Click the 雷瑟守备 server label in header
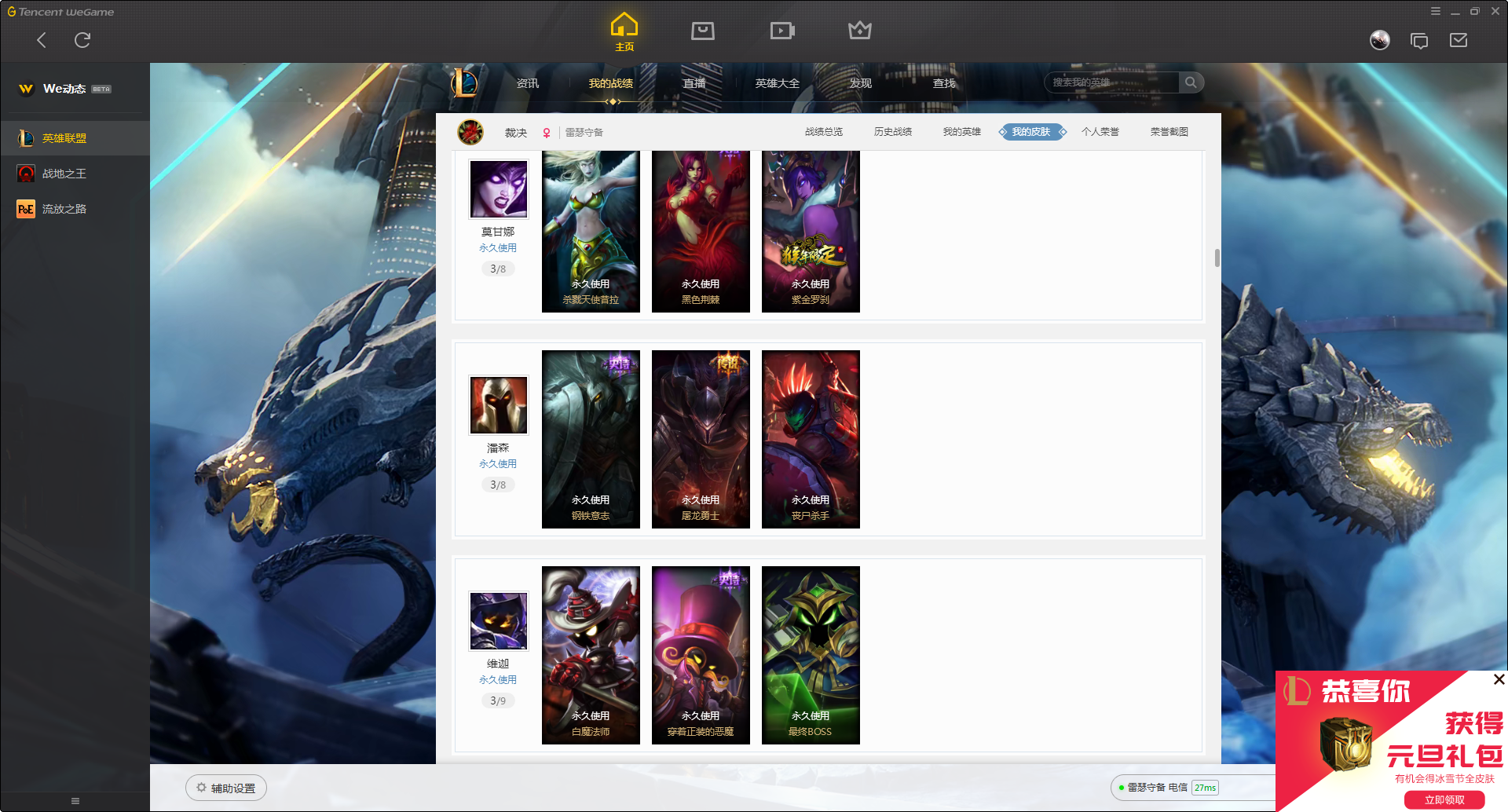The height and width of the screenshot is (812, 1508). [584, 133]
